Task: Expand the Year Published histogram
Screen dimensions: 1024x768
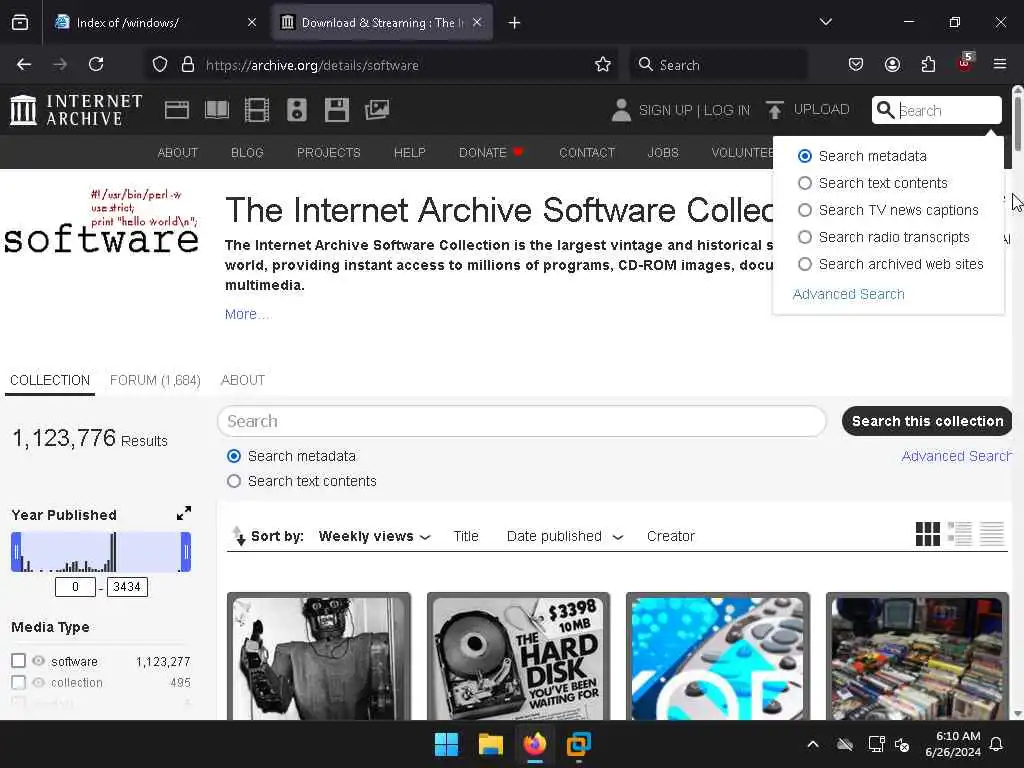Action: [x=184, y=513]
